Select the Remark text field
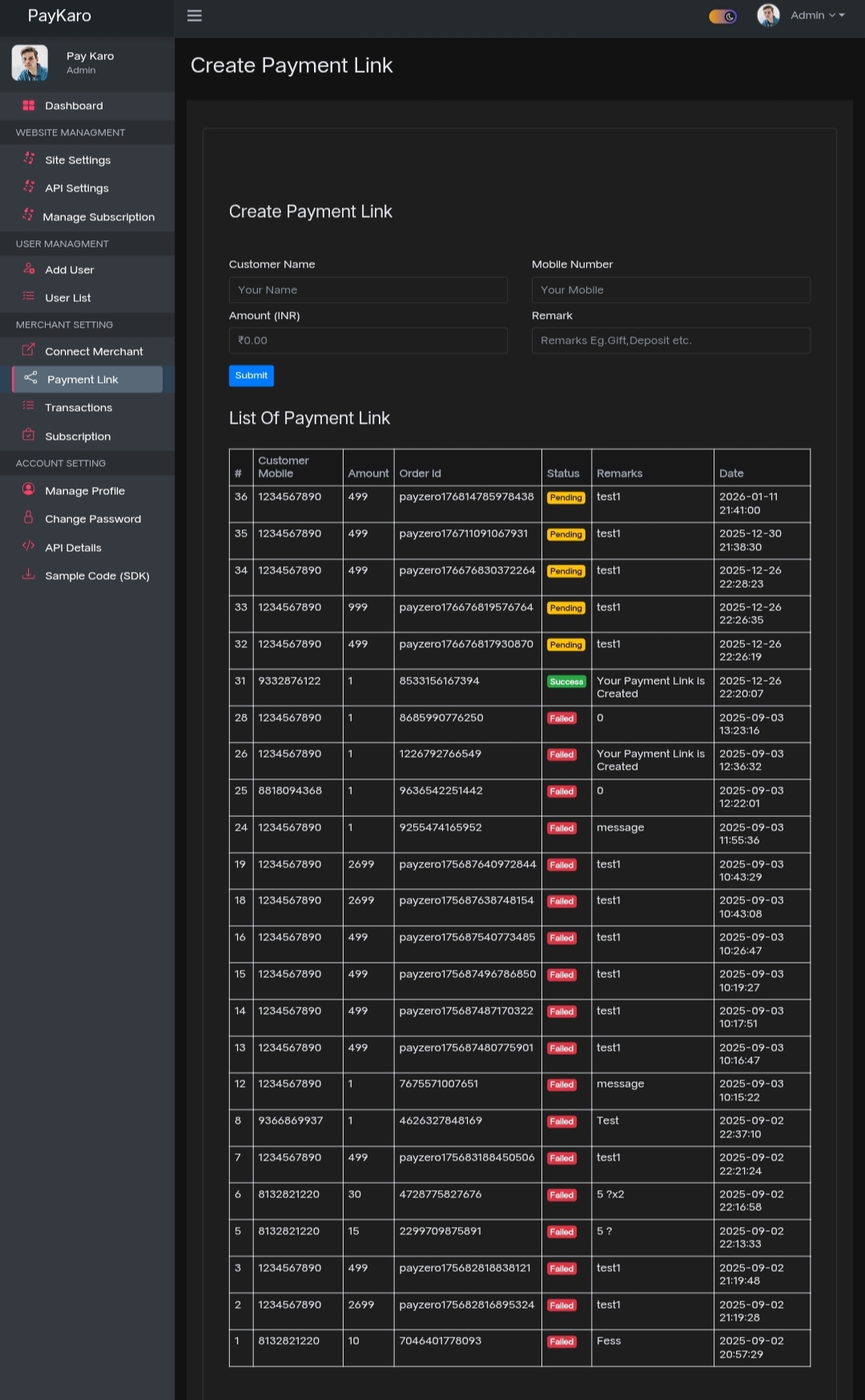The image size is (865, 1400). coord(670,340)
